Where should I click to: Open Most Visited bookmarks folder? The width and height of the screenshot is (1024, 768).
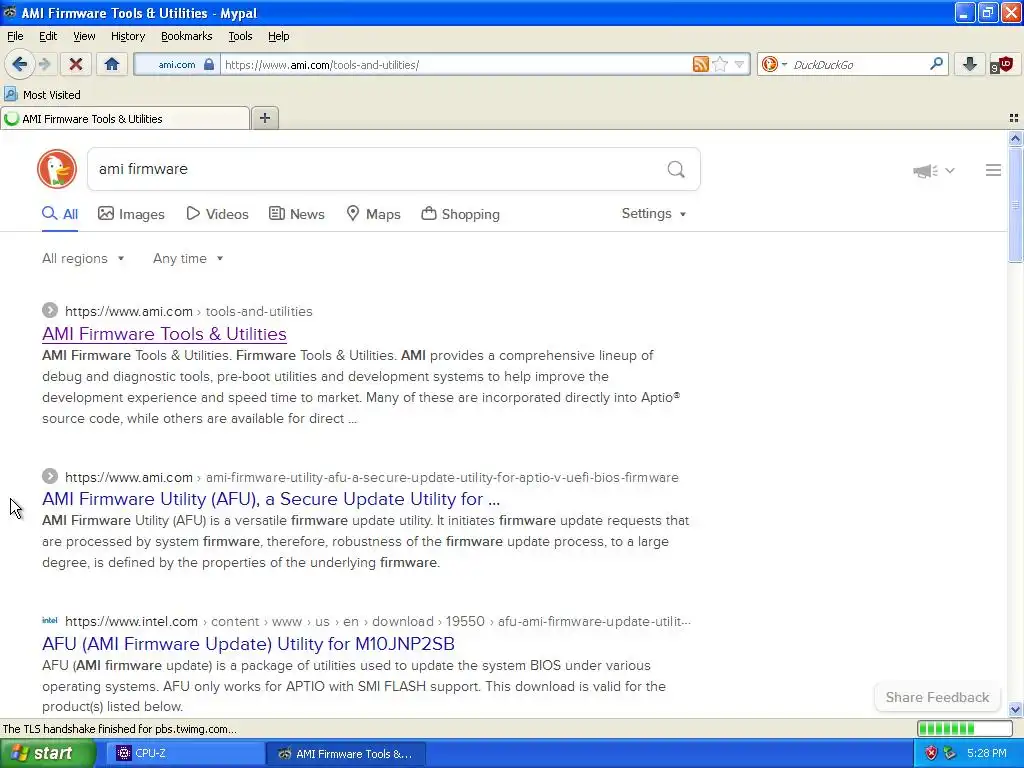[x=42, y=95]
